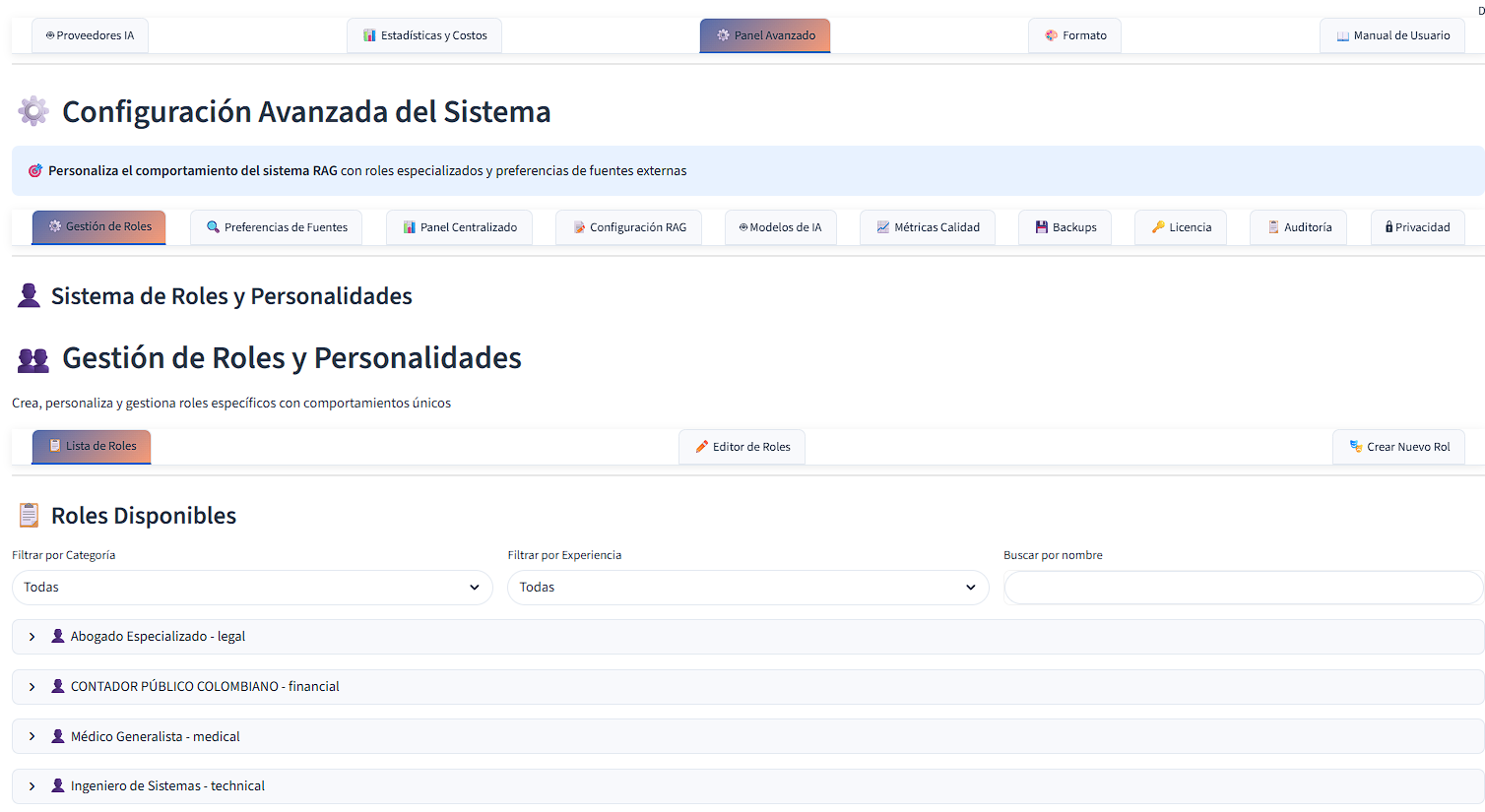
Task: Click the gear icon next to Configuración Avanzada
Action: pyautogui.click(x=32, y=110)
